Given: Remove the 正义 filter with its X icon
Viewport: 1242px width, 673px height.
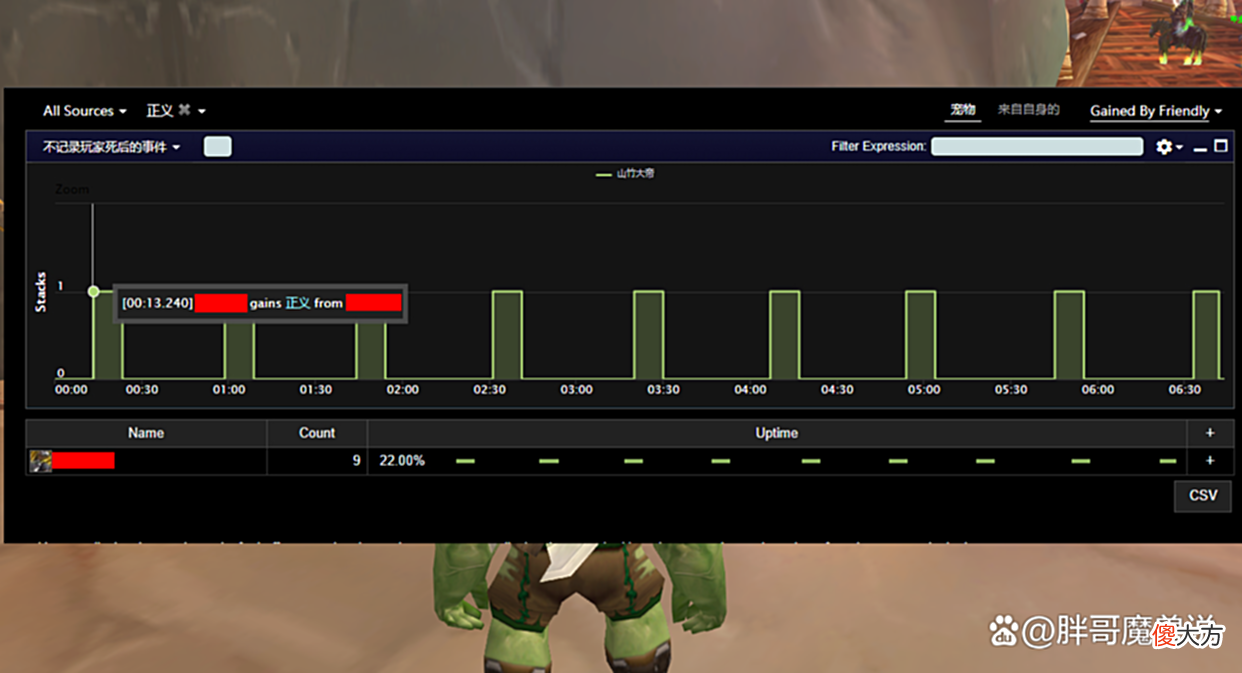Looking at the screenshot, I should tap(184, 110).
